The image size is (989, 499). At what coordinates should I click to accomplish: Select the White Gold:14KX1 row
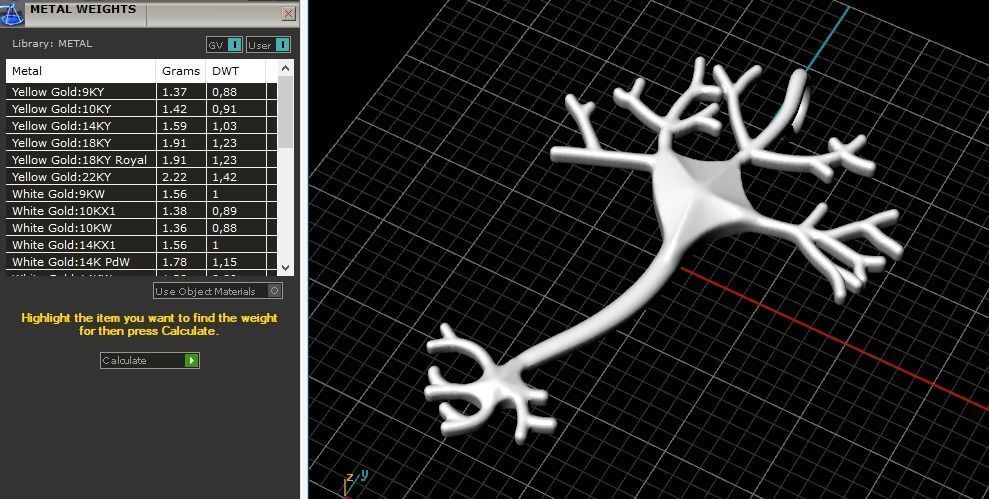tap(141, 245)
